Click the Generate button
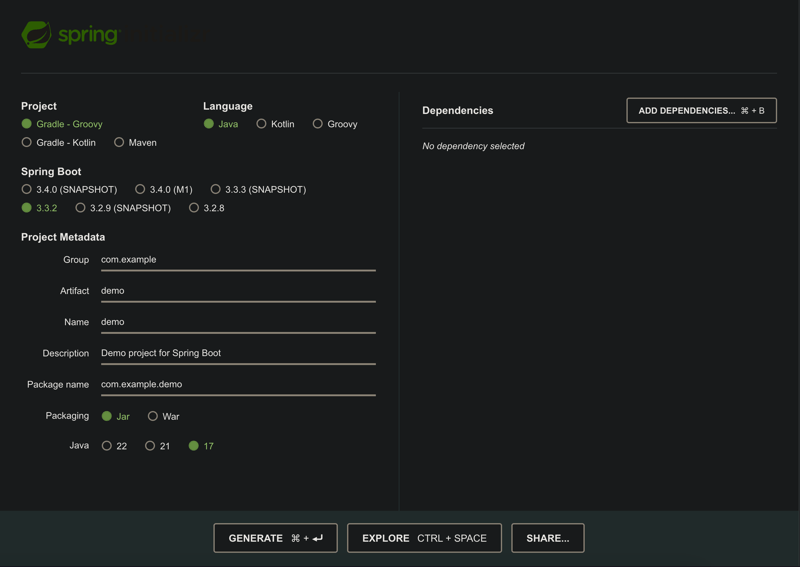Image resolution: width=800 pixels, height=567 pixels. click(x=276, y=538)
